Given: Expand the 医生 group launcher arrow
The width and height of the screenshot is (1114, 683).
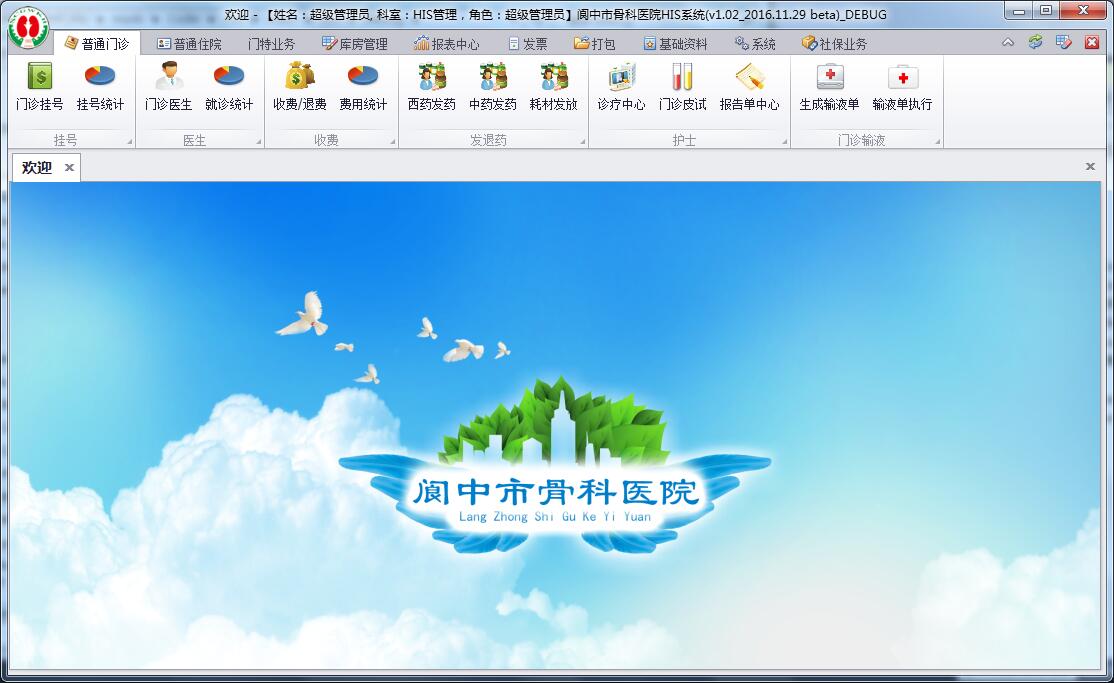Looking at the screenshot, I should click(x=259, y=141).
